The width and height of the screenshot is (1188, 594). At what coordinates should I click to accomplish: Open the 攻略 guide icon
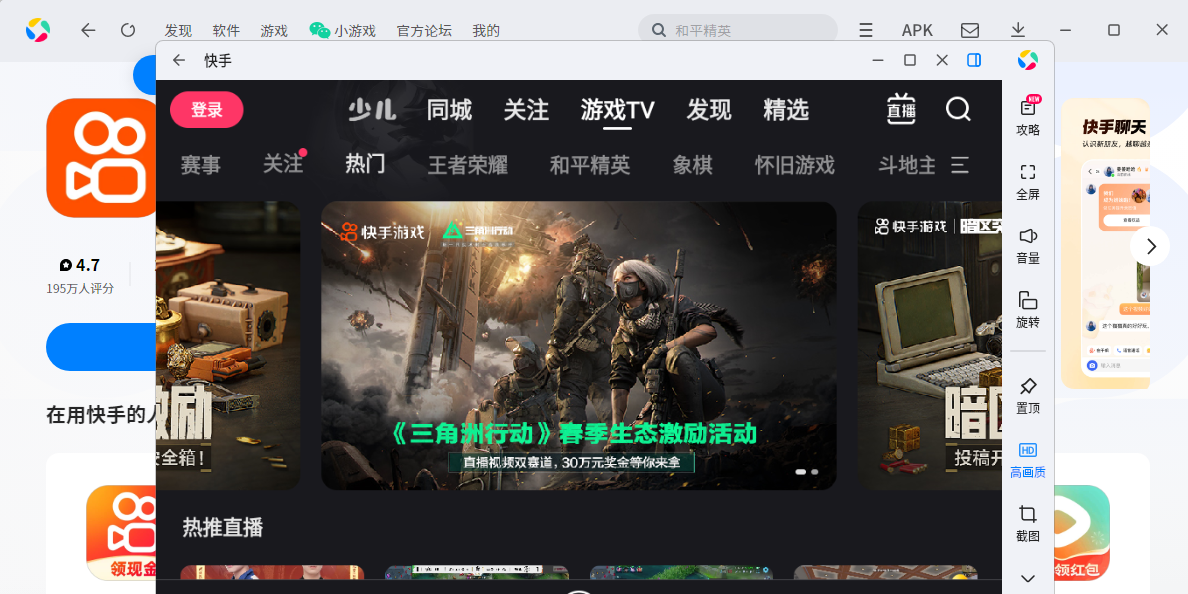coord(1028,116)
